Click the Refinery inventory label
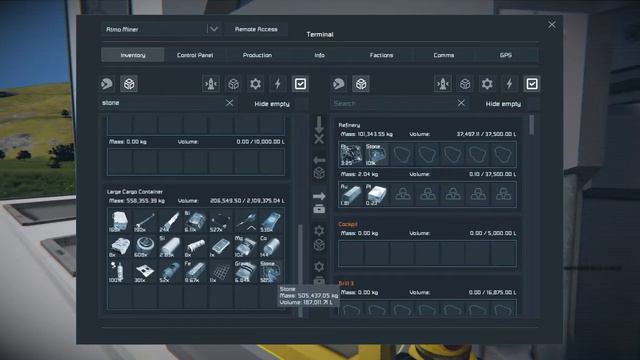 point(349,125)
